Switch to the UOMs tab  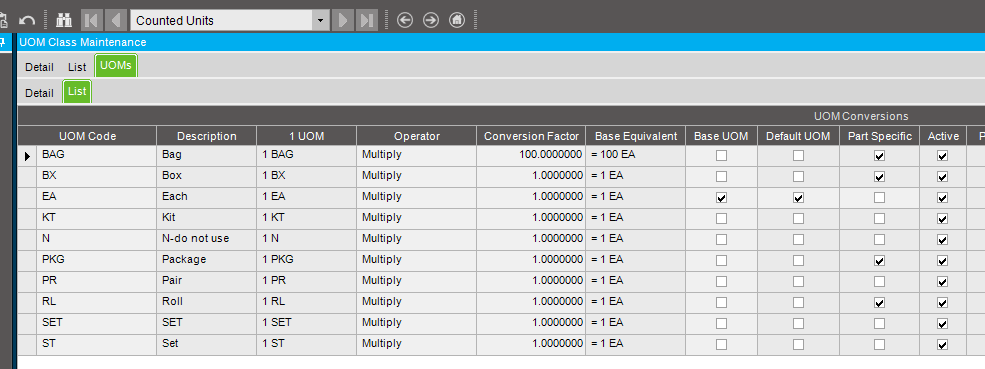116,66
